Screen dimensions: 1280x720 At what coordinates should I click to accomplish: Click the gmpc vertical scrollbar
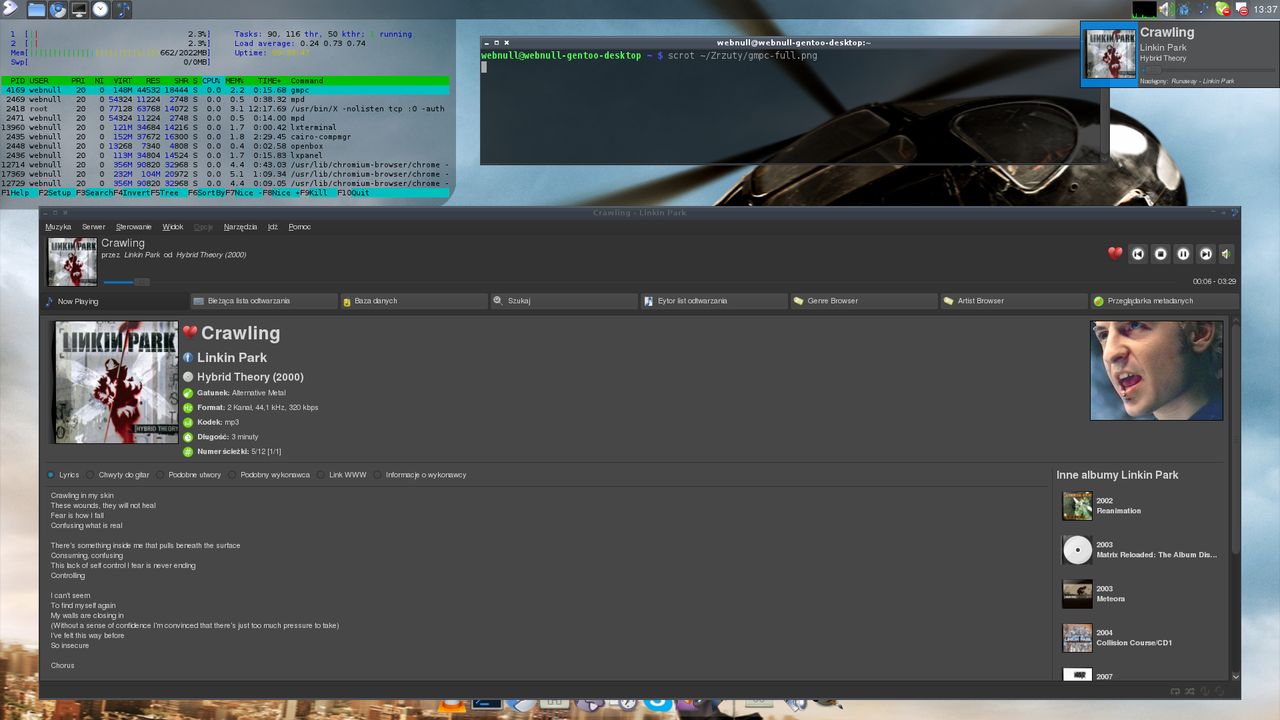[1235, 498]
